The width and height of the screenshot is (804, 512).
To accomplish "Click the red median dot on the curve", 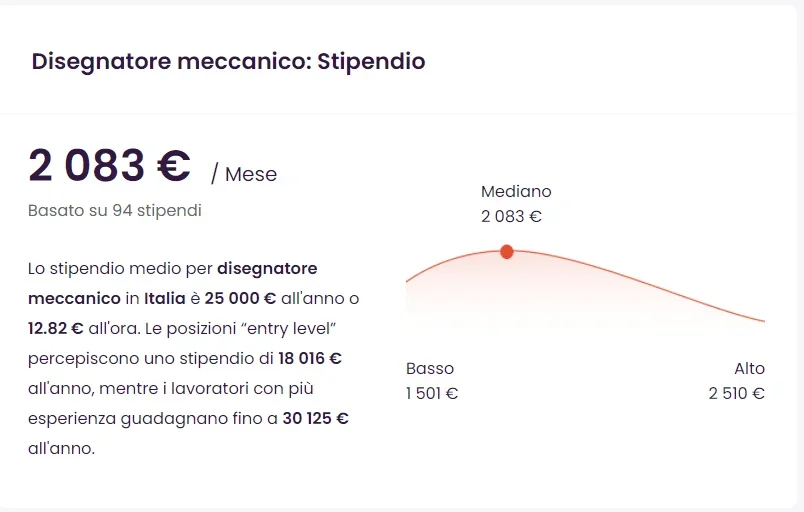I will point(507,251).
